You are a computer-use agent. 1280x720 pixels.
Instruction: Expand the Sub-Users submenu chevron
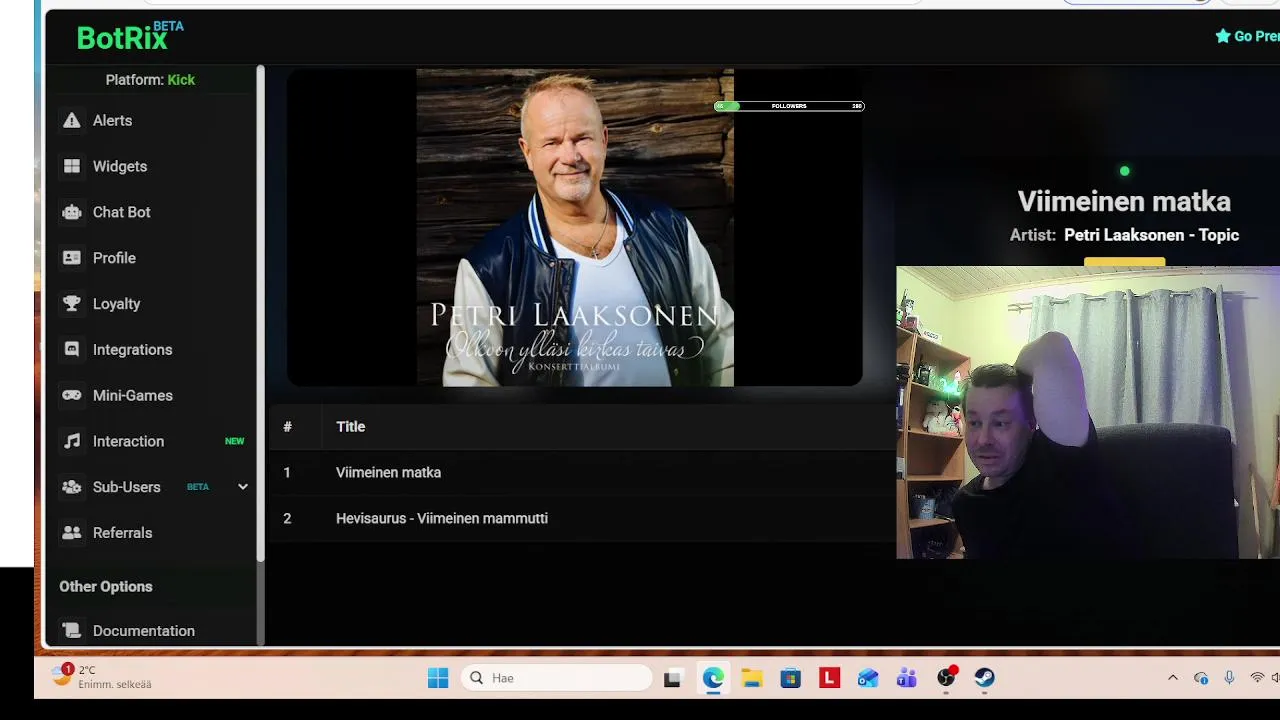point(242,487)
